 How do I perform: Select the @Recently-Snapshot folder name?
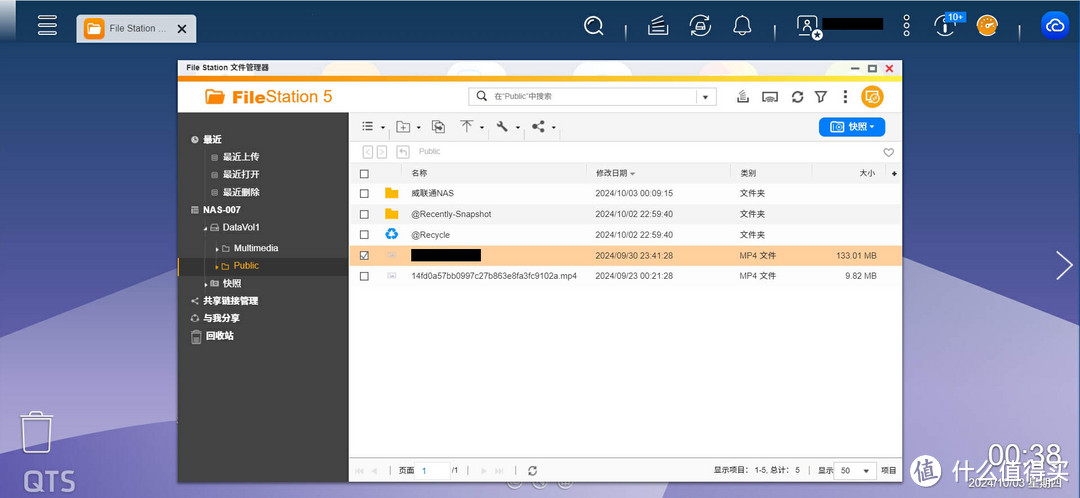tap(451, 214)
